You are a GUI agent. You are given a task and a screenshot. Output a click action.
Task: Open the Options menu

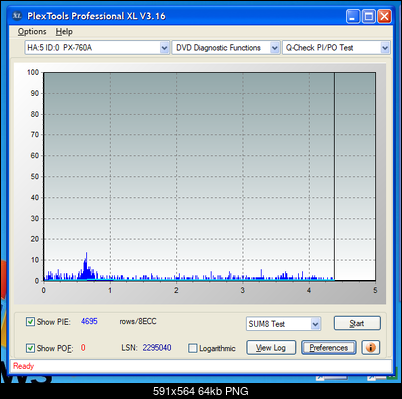32,31
